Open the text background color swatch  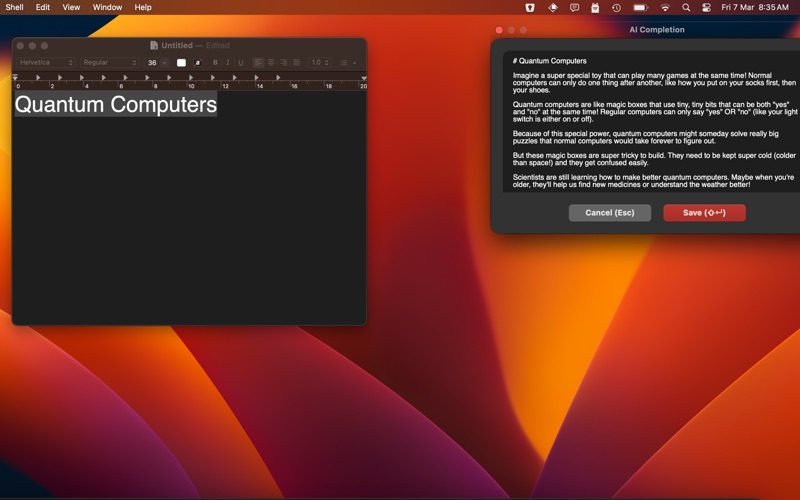(x=198, y=63)
